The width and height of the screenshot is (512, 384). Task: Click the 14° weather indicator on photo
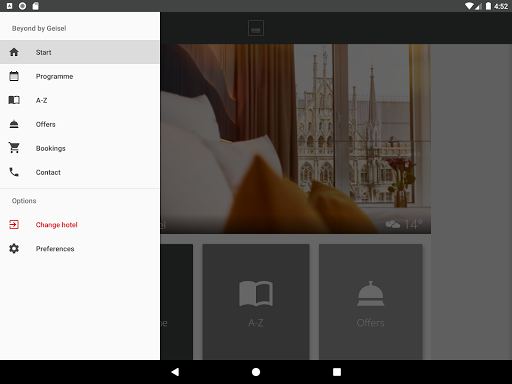coord(404,224)
